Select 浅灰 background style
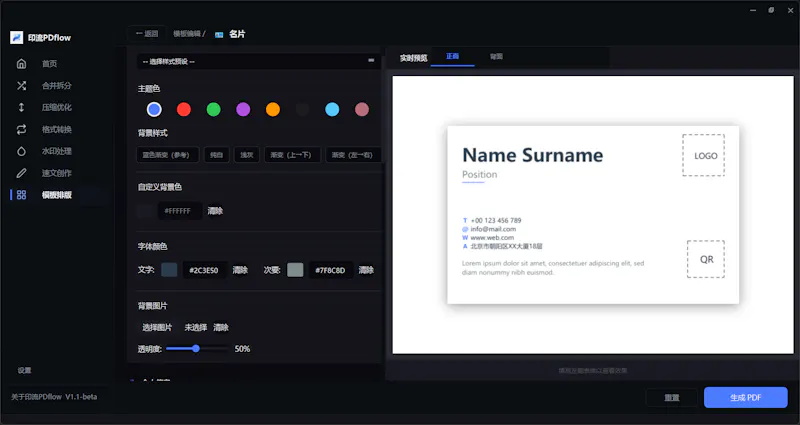This screenshot has height=425, width=800. [247, 155]
